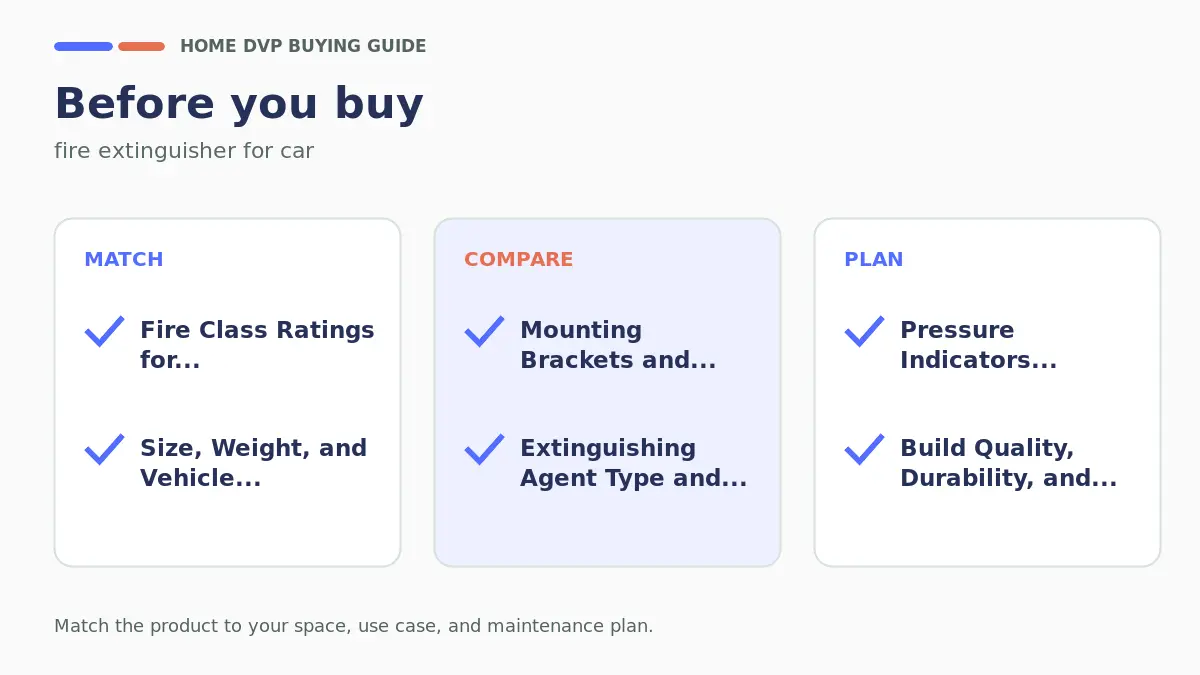
Task: Click the checkmark beside Fire Class Ratings
Action: (x=104, y=331)
